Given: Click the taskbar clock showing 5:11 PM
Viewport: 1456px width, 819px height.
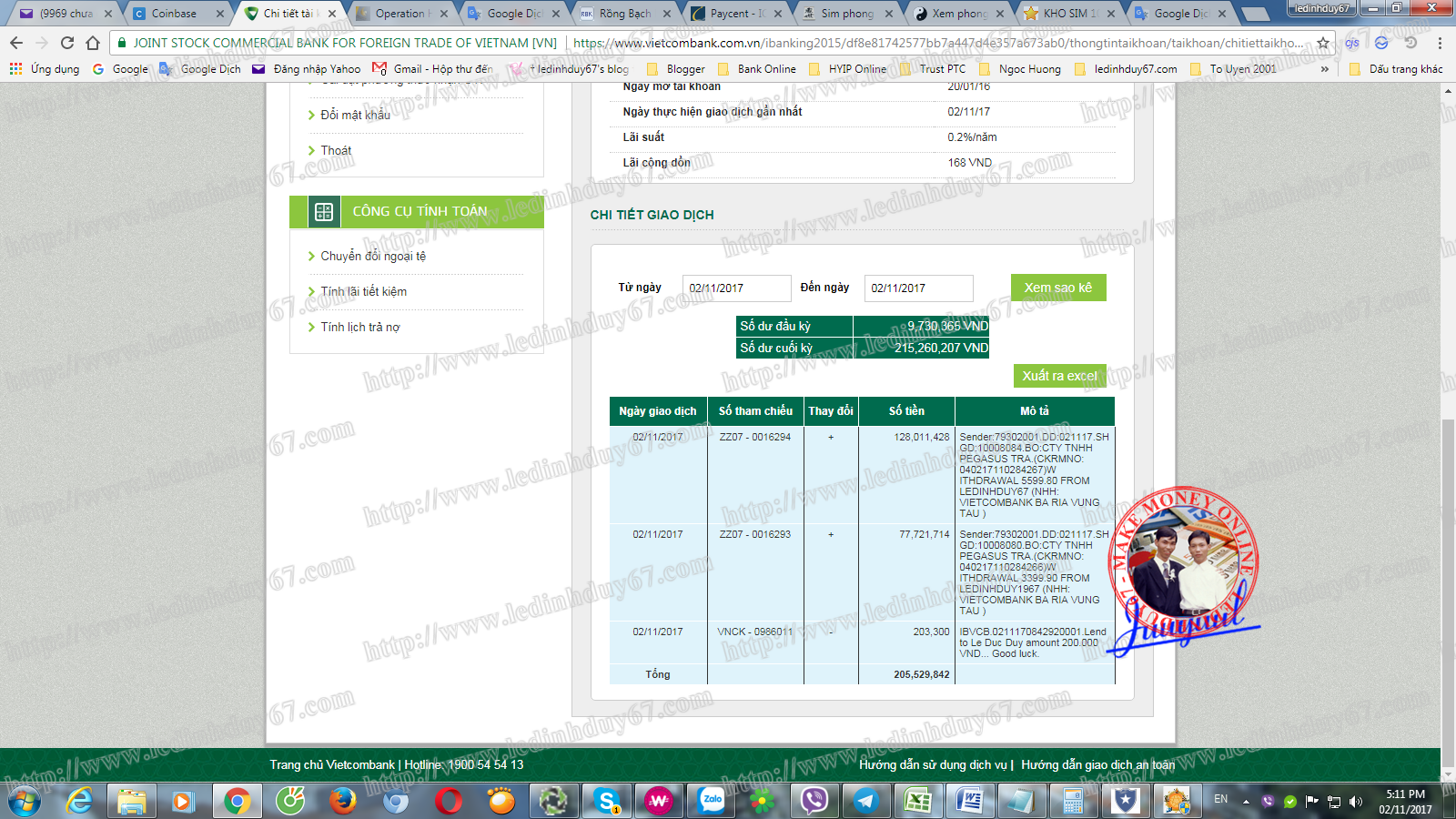Looking at the screenshot, I should pyautogui.click(x=1404, y=802).
